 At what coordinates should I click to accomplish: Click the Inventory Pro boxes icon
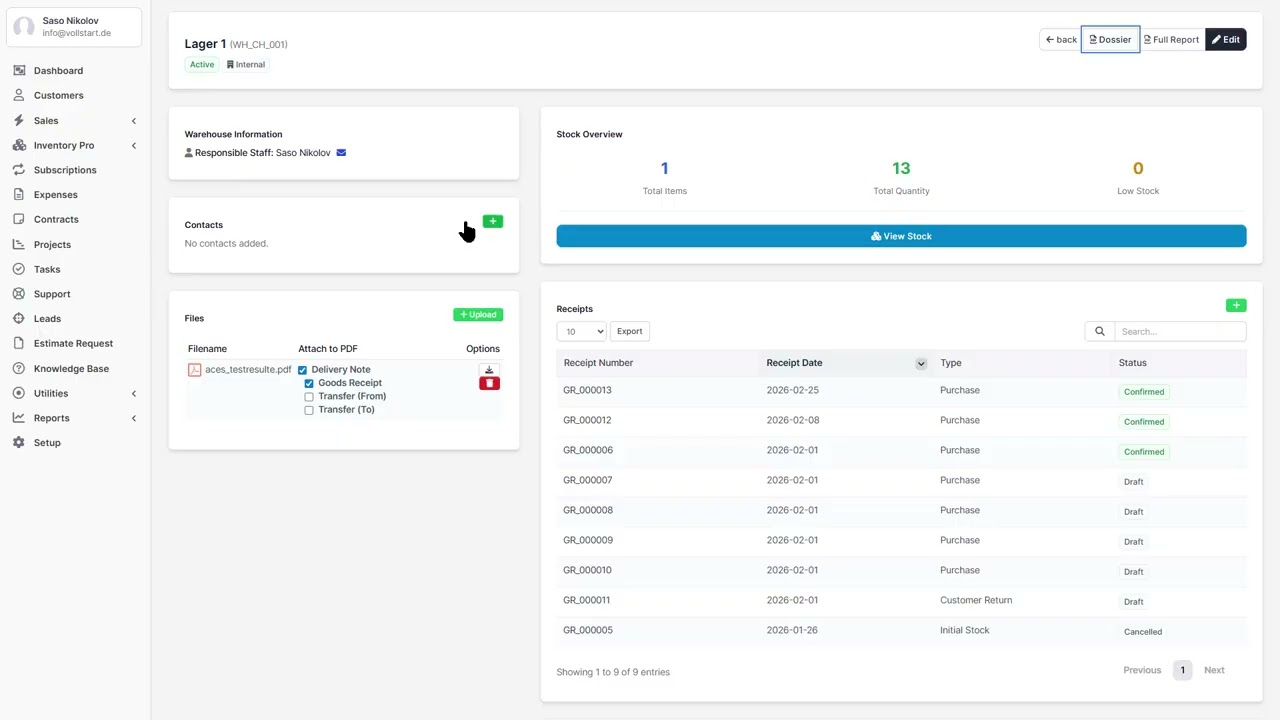point(19,145)
